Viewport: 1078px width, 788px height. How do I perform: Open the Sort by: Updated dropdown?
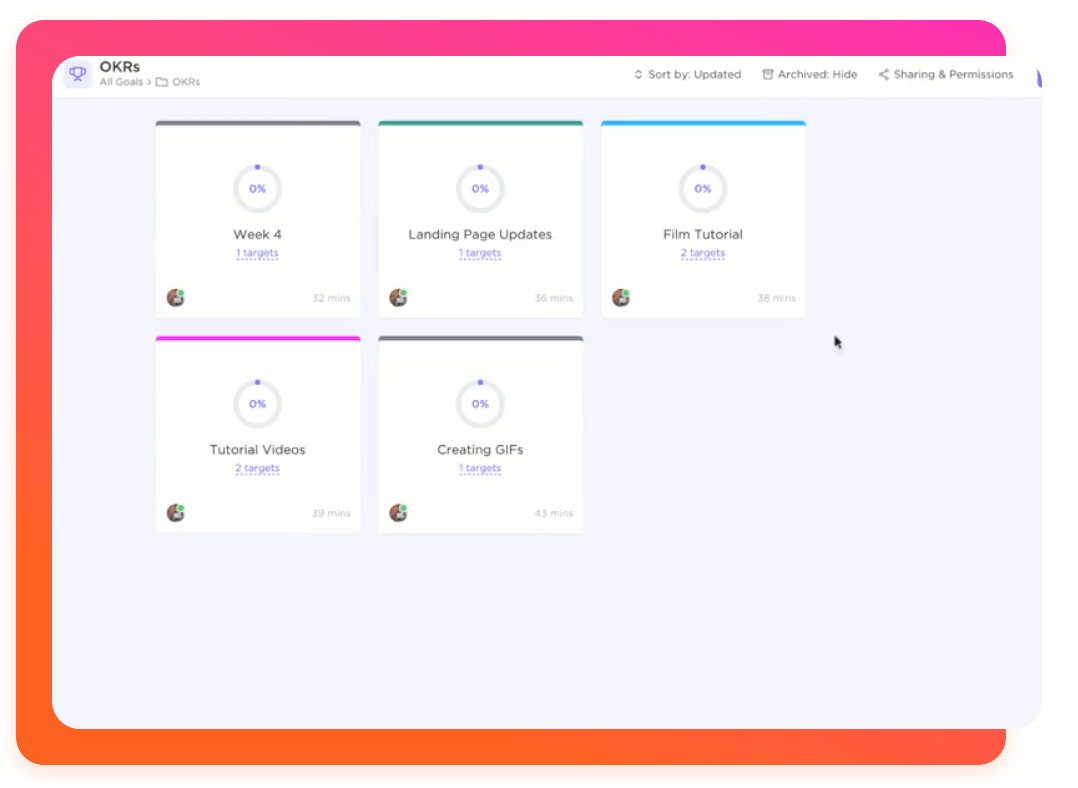(687, 75)
